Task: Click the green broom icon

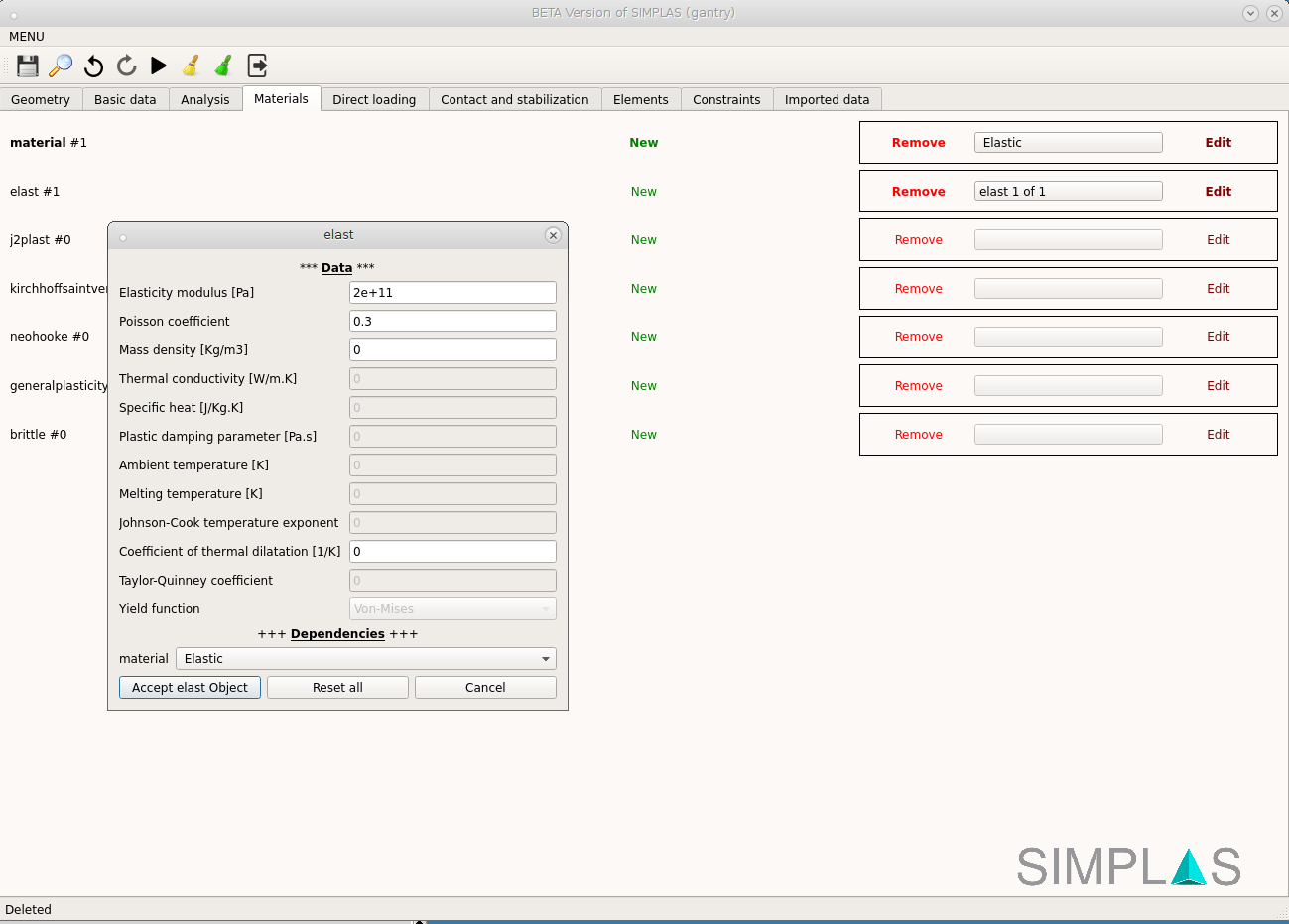Action: 224,66
